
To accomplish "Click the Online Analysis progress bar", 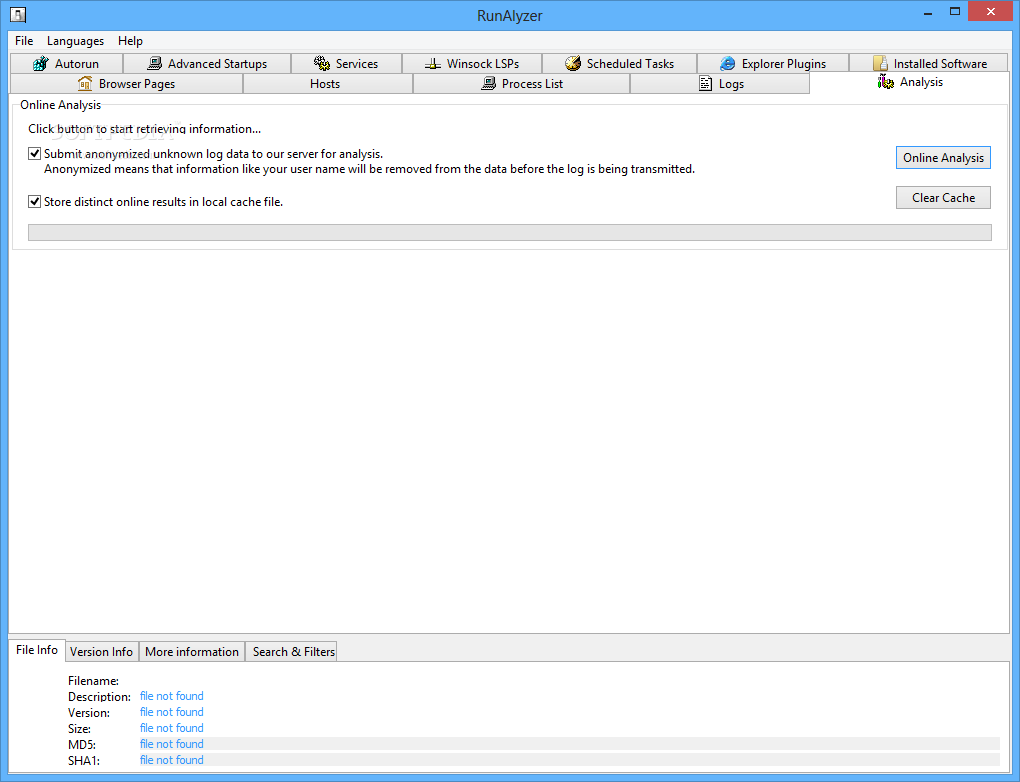I will coord(510,232).
